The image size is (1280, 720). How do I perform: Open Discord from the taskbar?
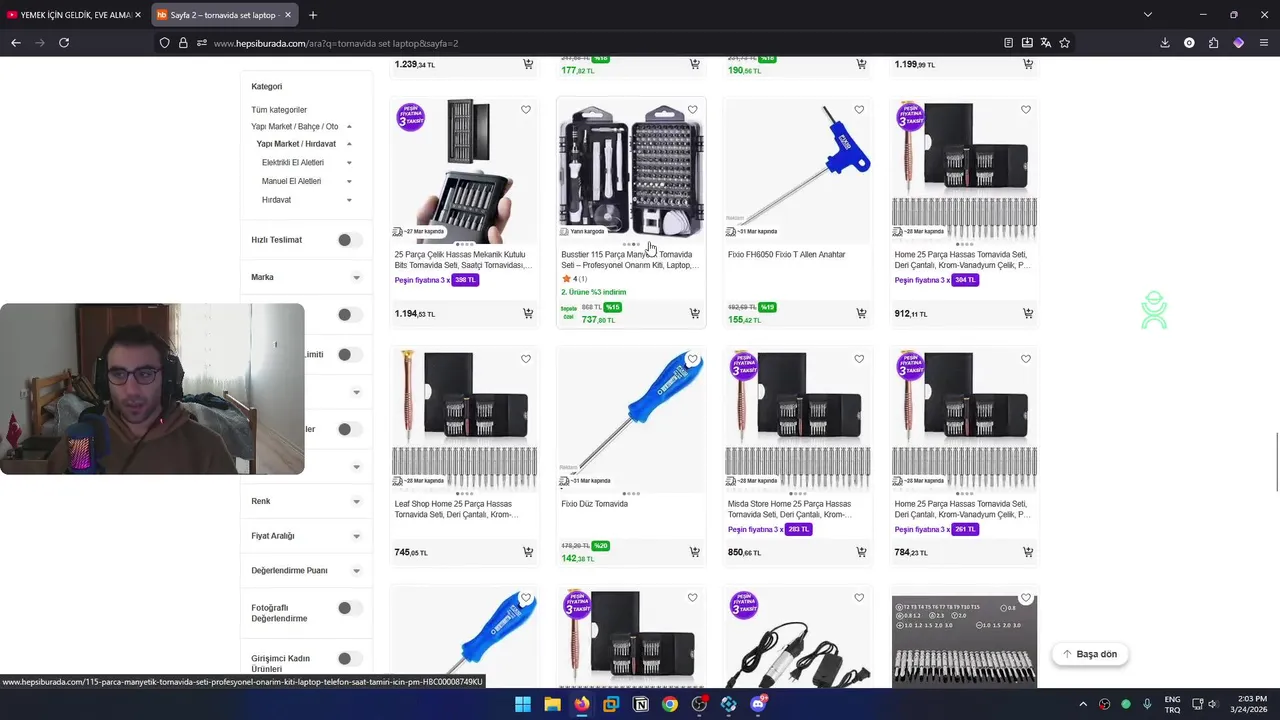coord(758,704)
